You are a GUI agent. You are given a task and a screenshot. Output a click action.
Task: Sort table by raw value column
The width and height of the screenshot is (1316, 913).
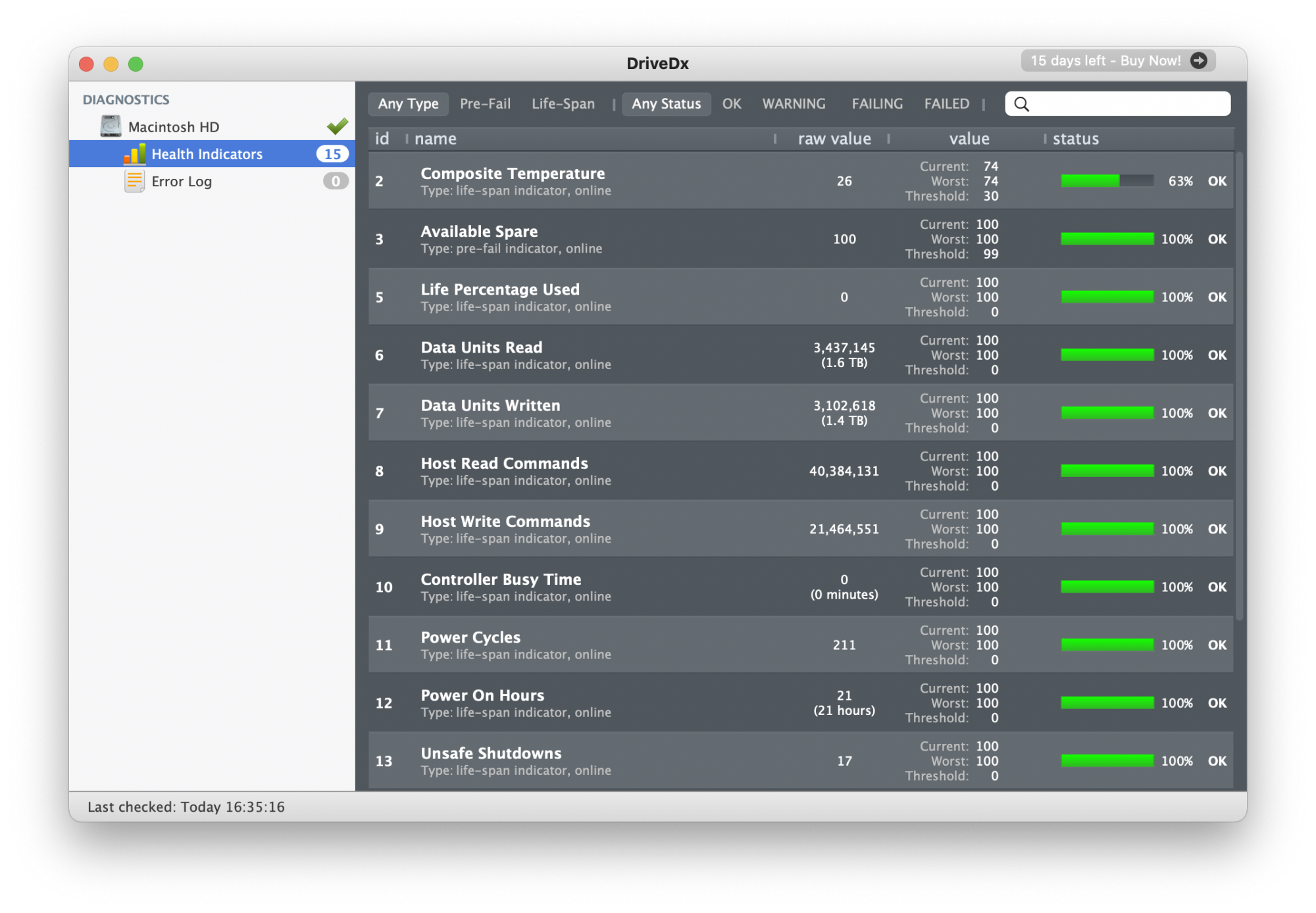tap(834, 139)
